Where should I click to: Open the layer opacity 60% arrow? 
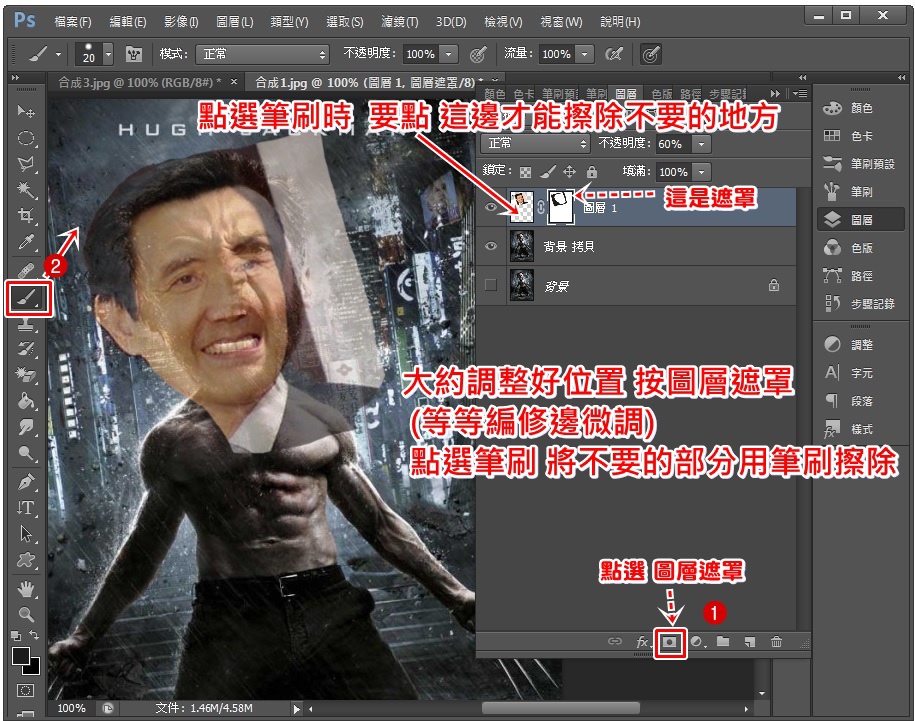(701, 144)
